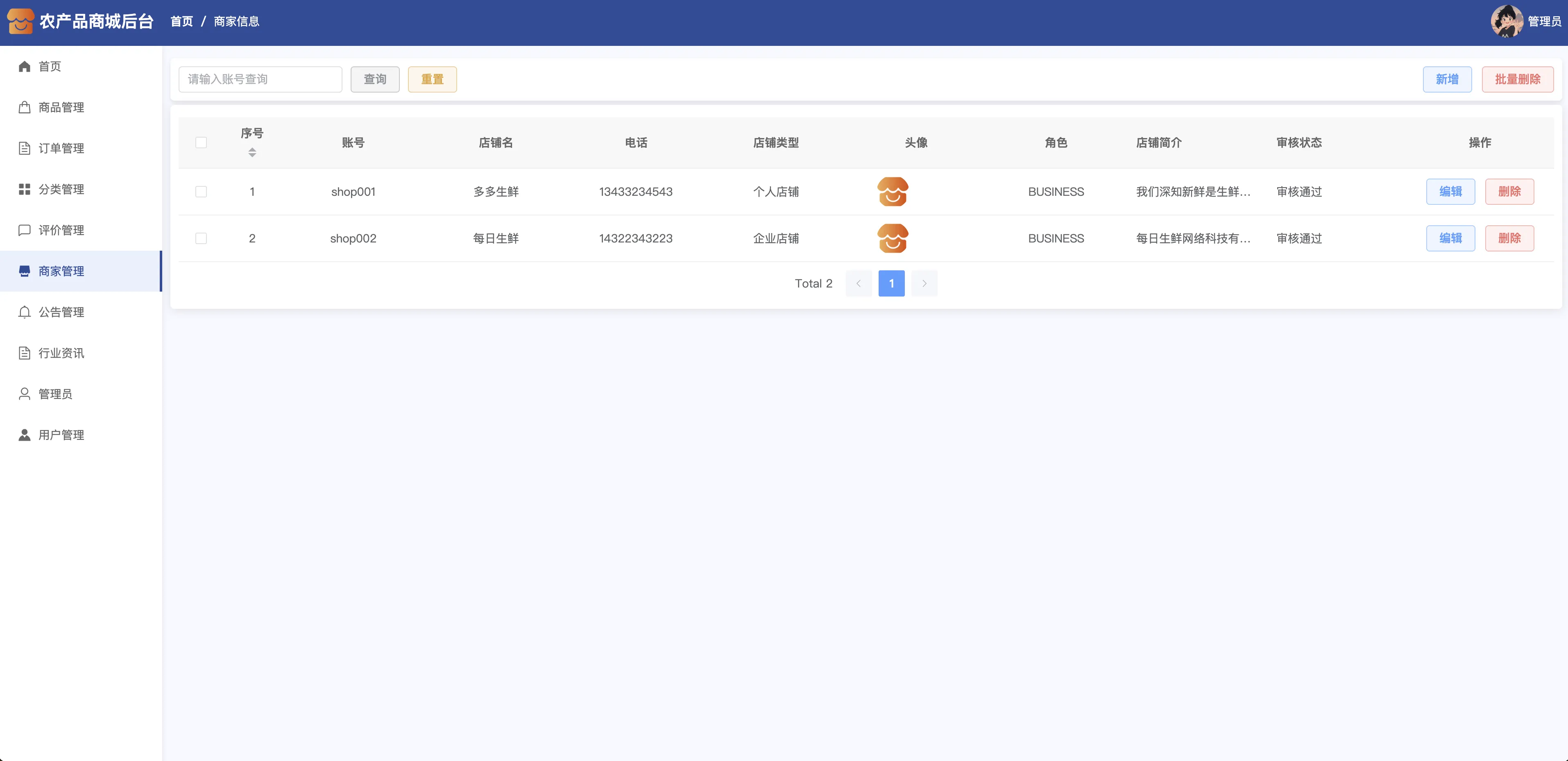The height and width of the screenshot is (761, 1568).
Task: Click the shopping bag icon for 商品管理
Action: point(24,107)
